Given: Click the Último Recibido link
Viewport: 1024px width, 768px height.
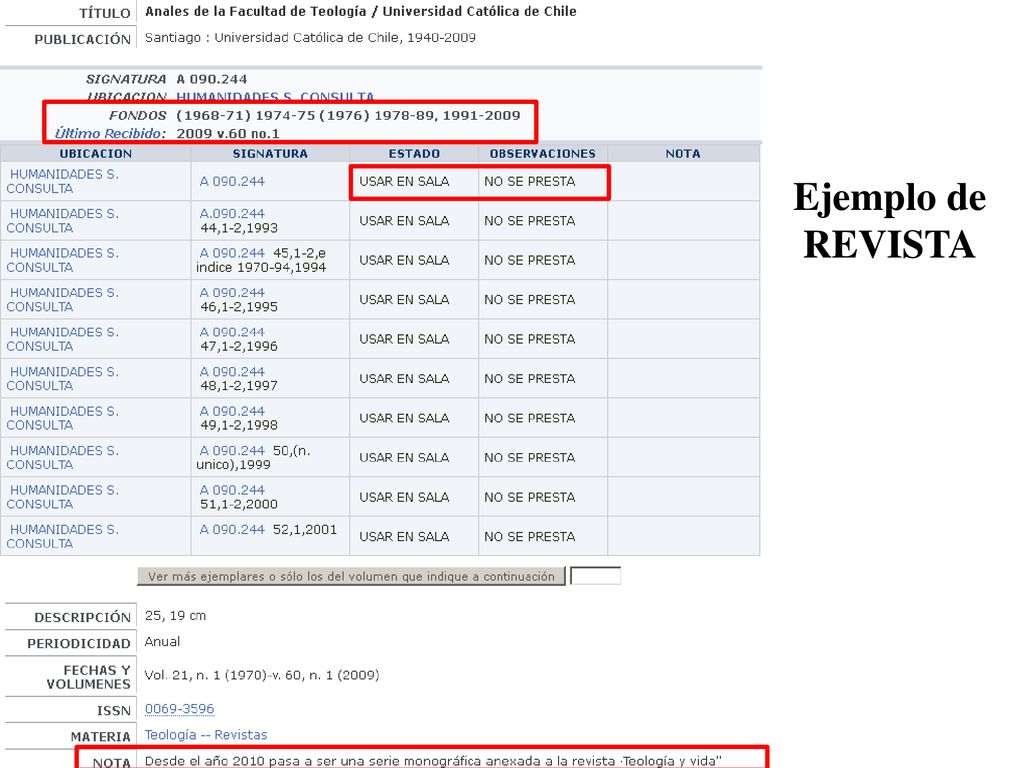Looking at the screenshot, I should (x=110, y=133).
